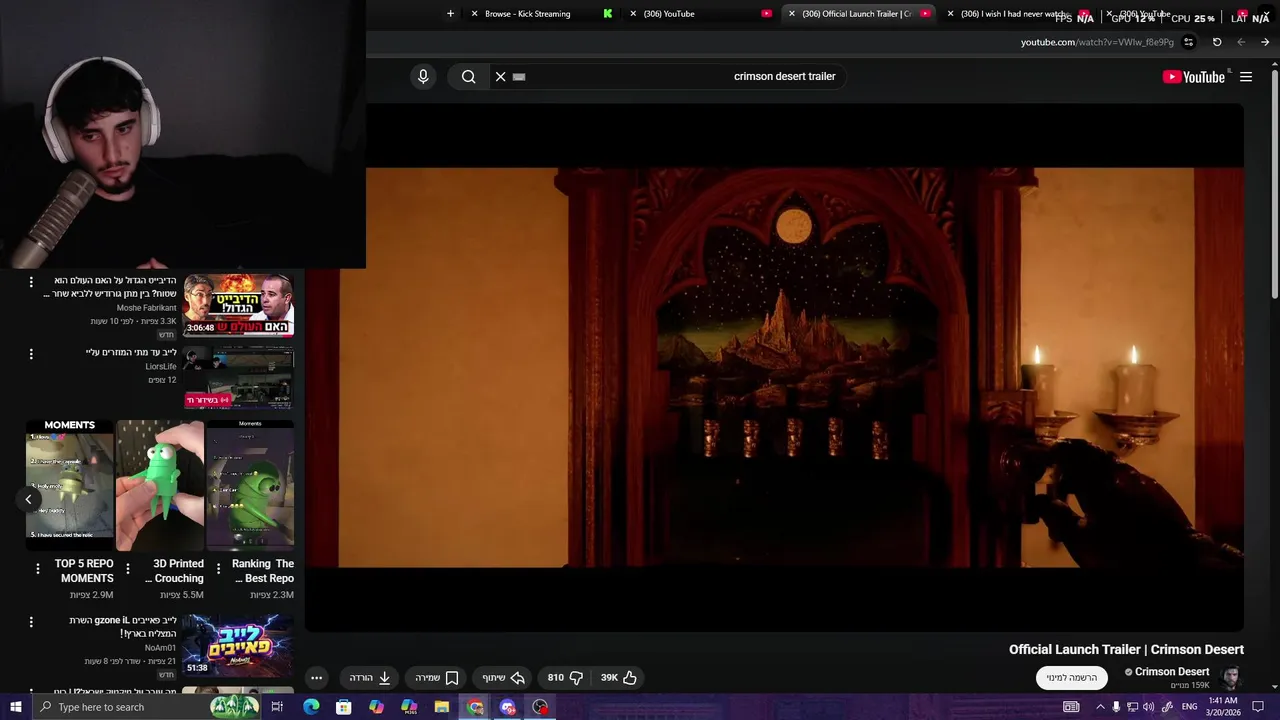Open options for NoAm01 gzone iL video
Image resolution: width=1280 pixels, height=720 pixels.
[x=31, y=622]
